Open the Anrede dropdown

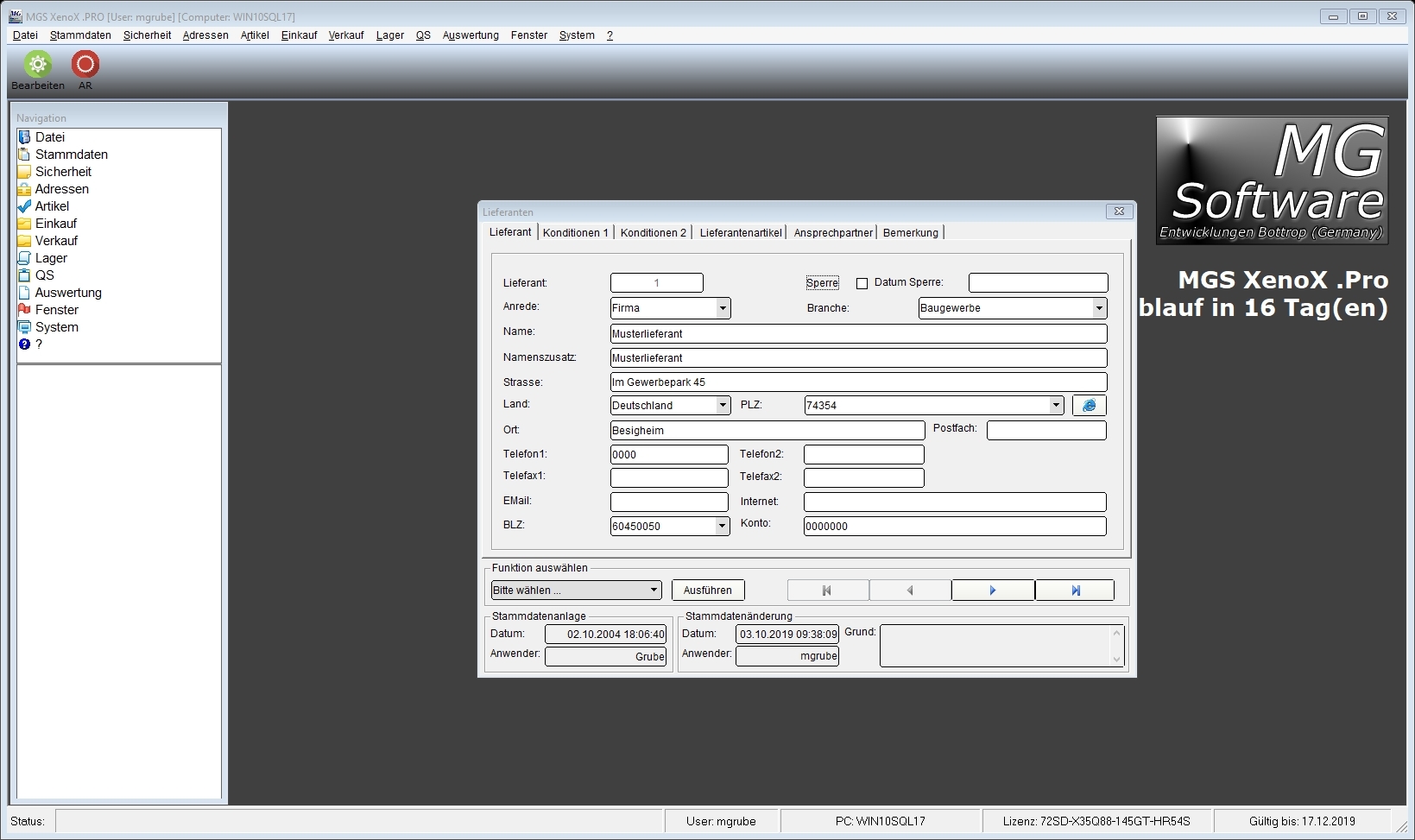pos(723,308)
